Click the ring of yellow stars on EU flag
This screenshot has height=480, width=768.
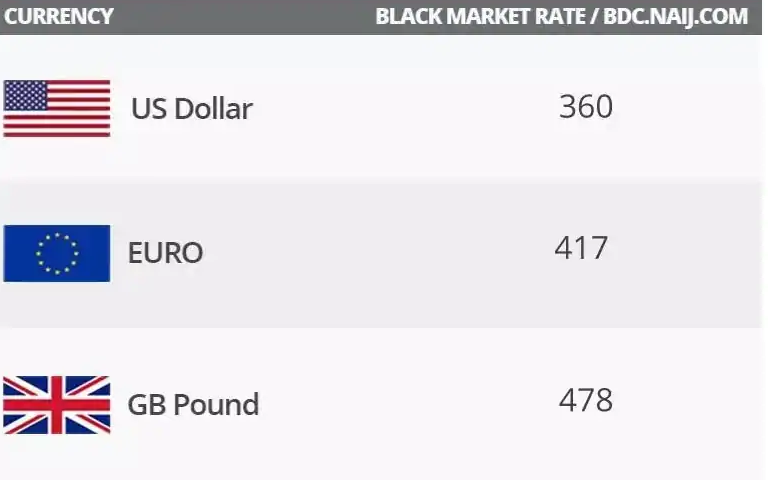pos(57,253)
